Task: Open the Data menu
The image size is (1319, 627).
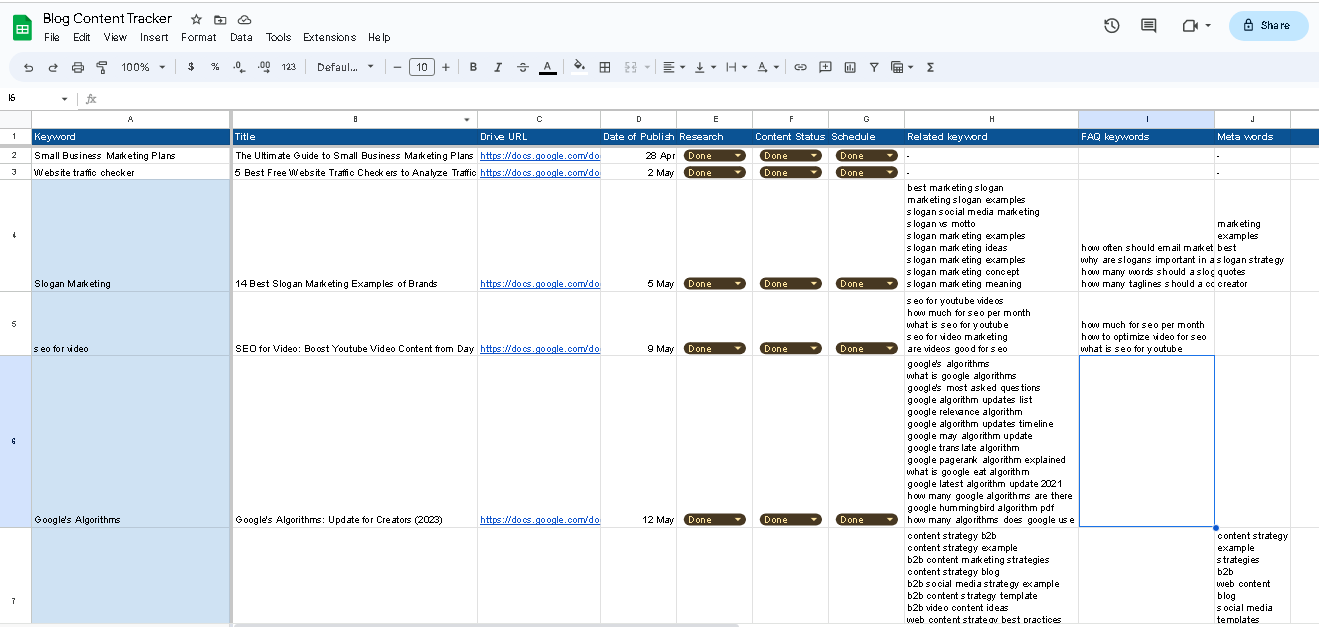Action: [241, 37]
